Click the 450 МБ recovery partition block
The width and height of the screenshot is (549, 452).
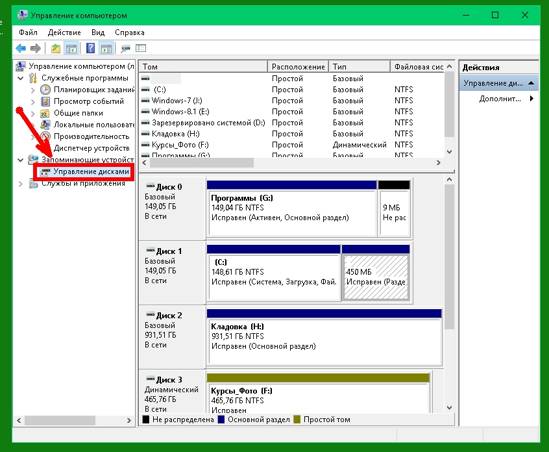(x=376, y=278)
